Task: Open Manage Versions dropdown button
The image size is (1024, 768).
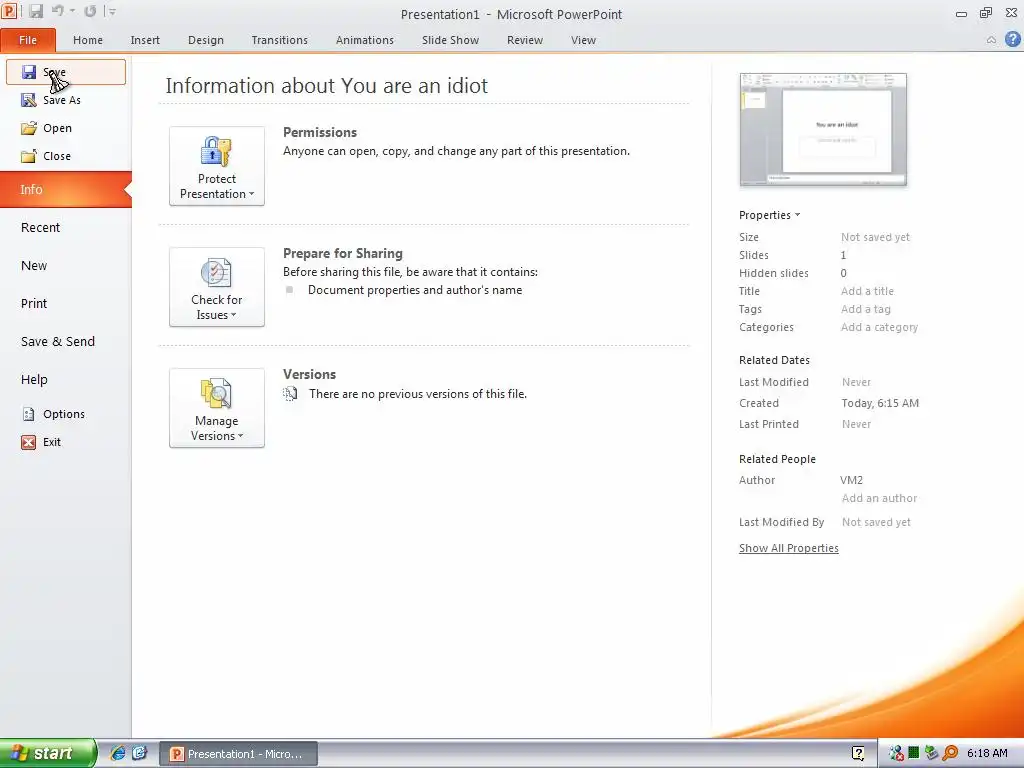Action: [217, 408]
